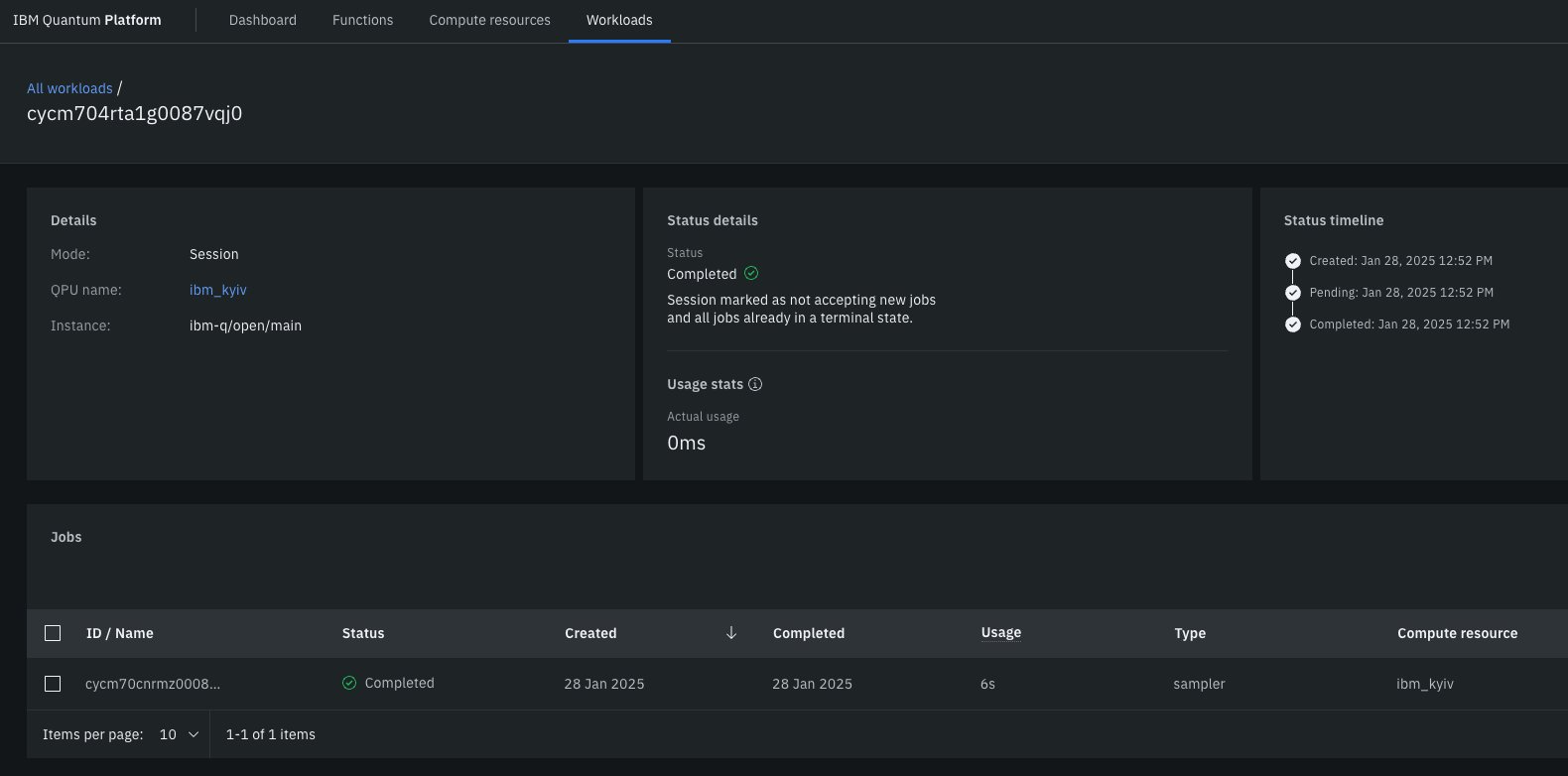This screenshot has height=776, width=1568.
Task: Go to the Compute resources tab
Action: [489, 20]
